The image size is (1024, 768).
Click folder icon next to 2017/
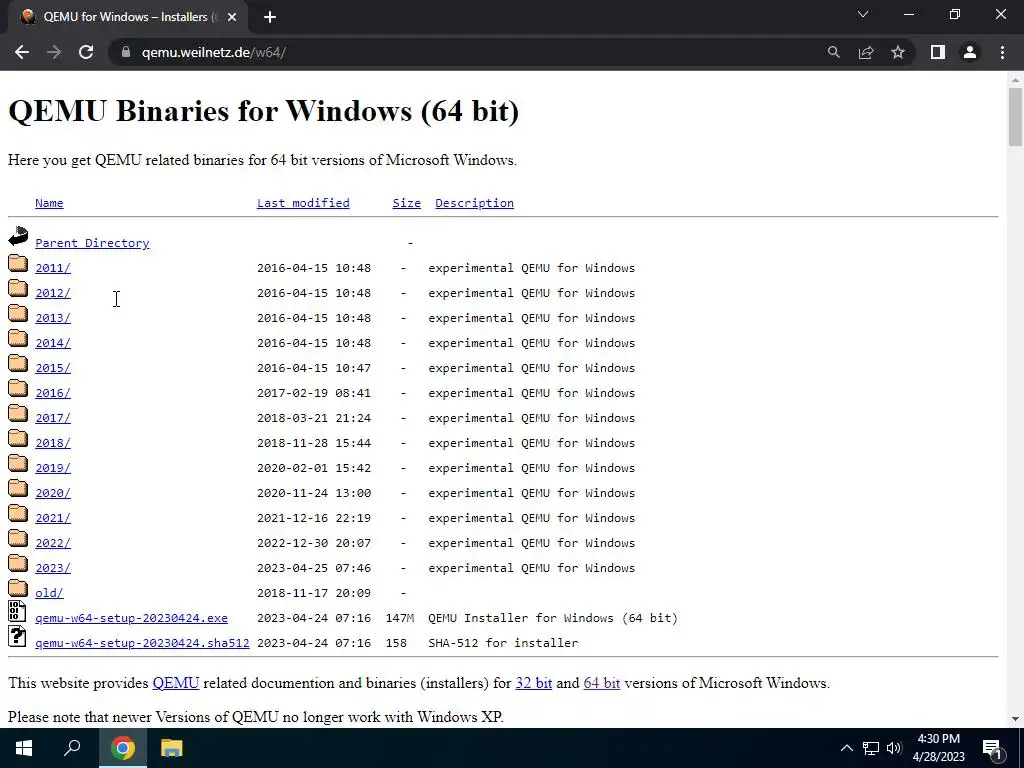point(18,414)
